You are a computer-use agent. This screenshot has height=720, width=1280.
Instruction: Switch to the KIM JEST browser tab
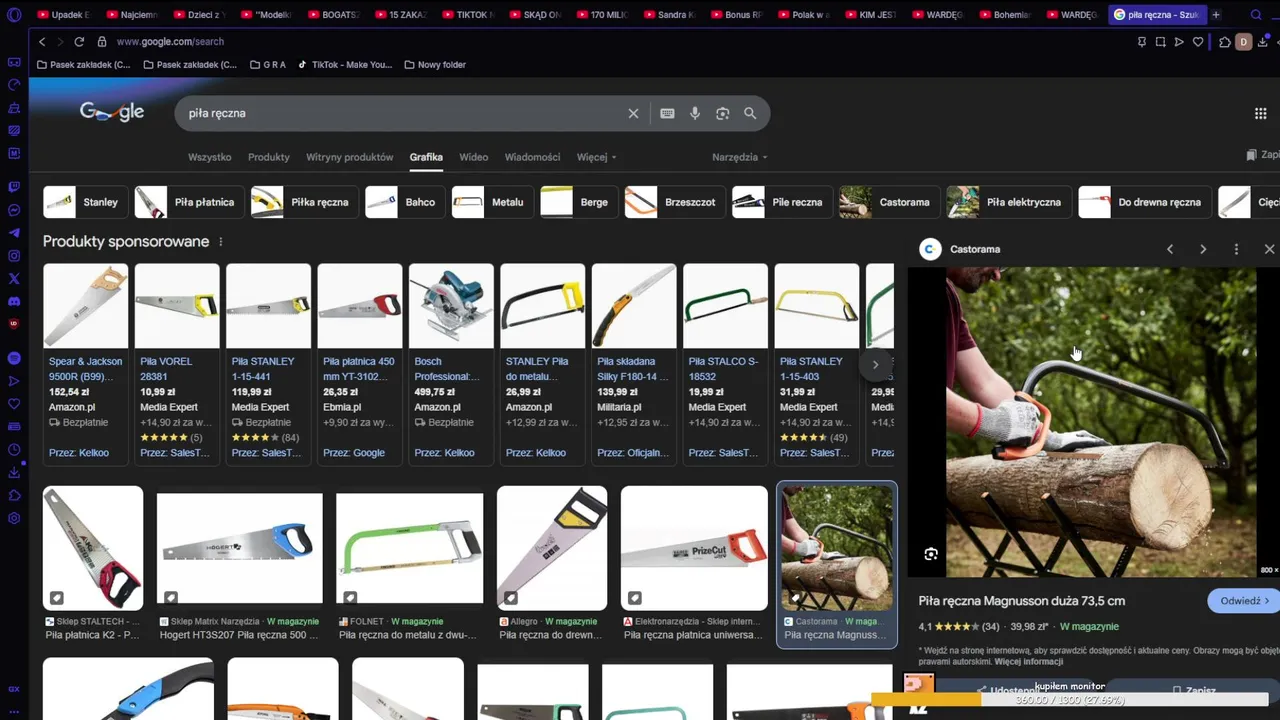coord(871,15)
